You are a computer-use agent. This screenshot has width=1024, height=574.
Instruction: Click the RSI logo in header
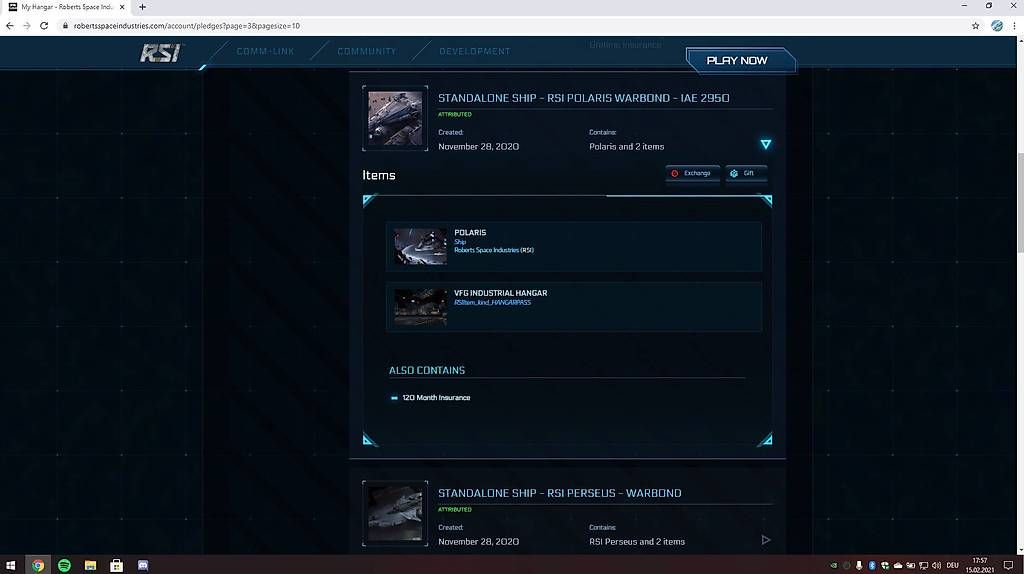point(161,53)
